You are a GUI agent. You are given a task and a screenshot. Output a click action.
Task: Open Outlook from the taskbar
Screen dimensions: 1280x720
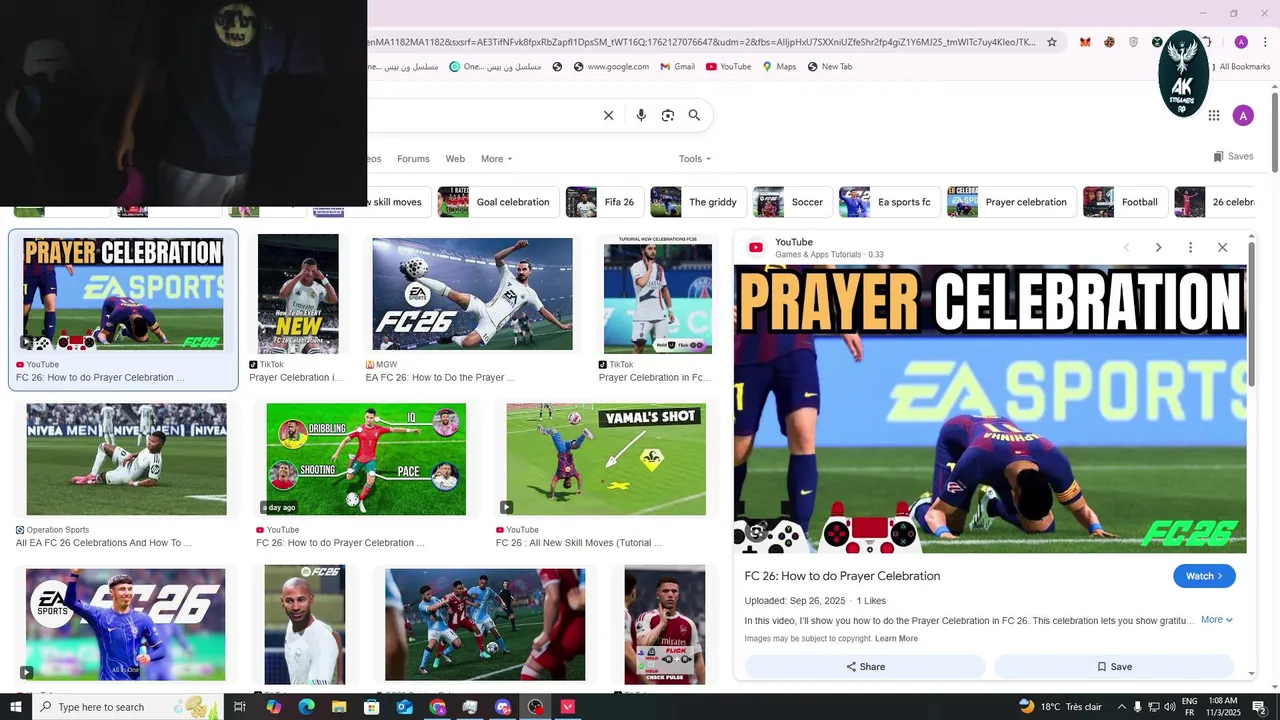tap(404, 707)
